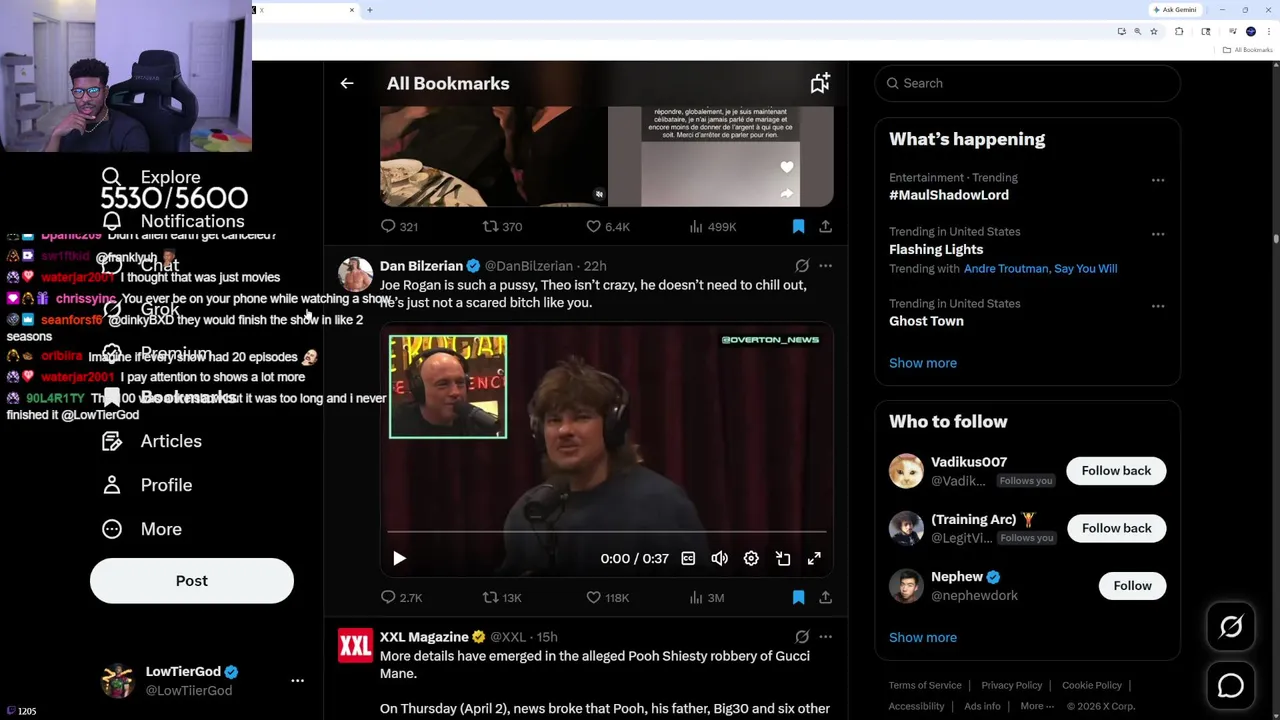Viewport: 1280px width, 720px height.
Task: Open More in sidebar navigation
Action: [x=143, y=529]
